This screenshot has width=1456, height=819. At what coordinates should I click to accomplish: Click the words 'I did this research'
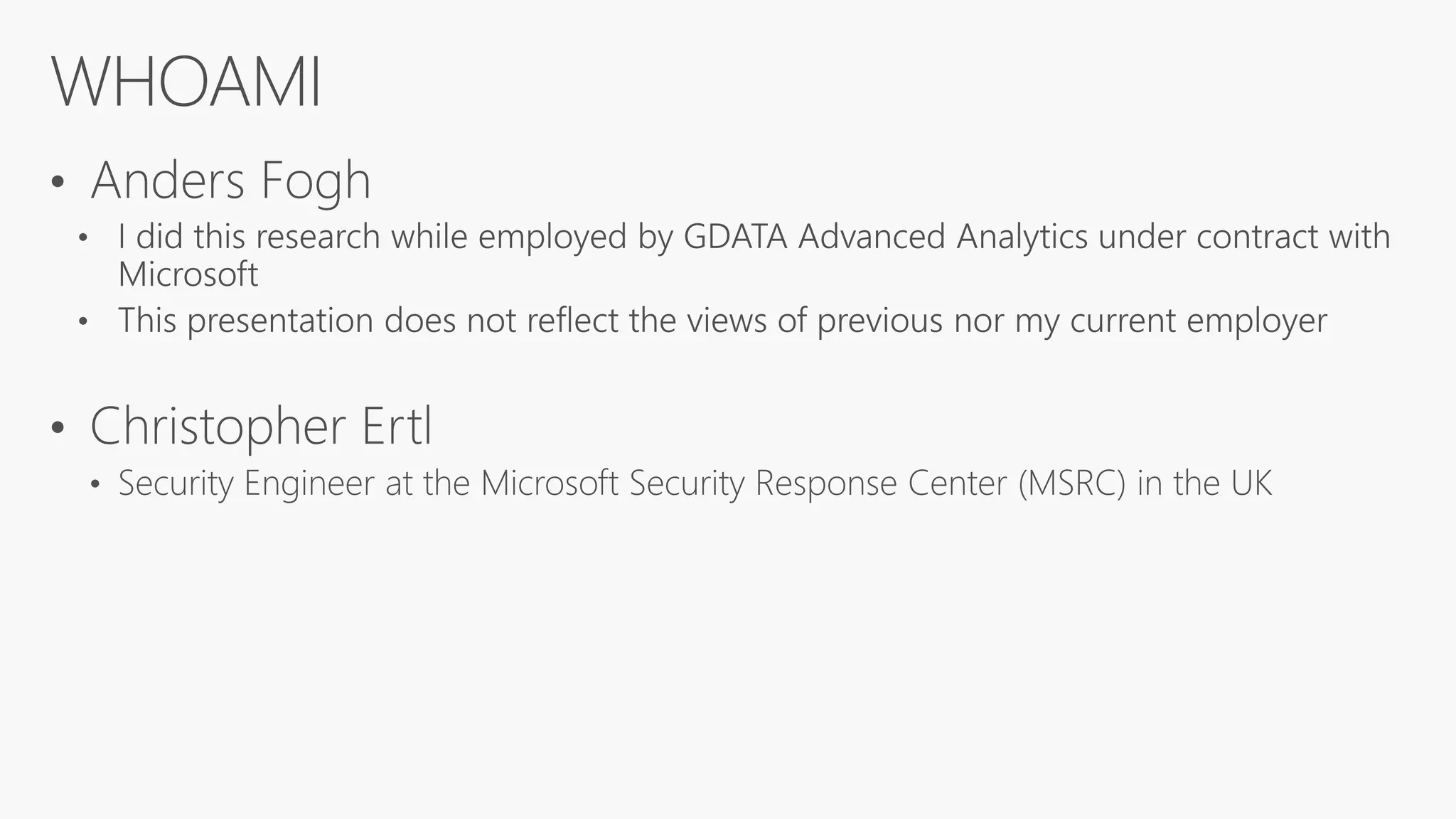249,237
